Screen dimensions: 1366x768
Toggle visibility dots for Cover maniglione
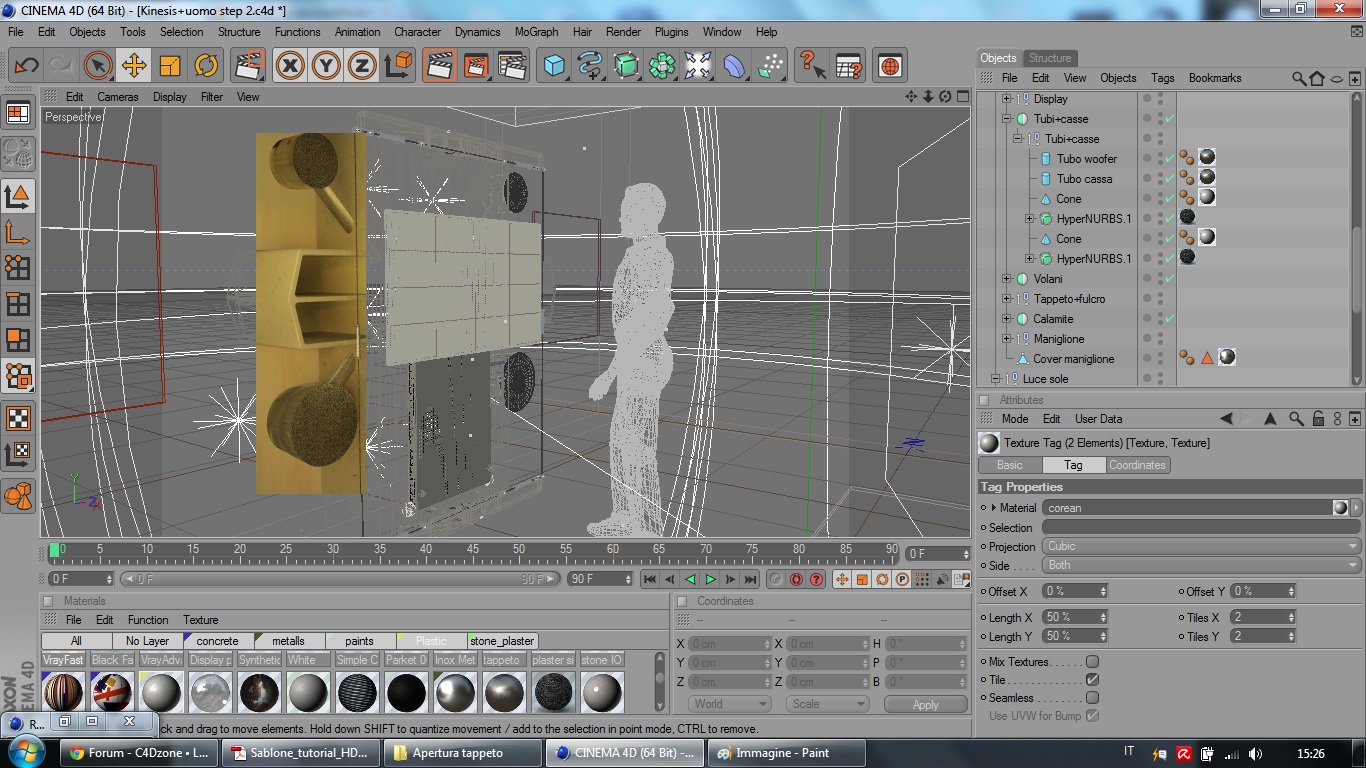click(1160, 359)
